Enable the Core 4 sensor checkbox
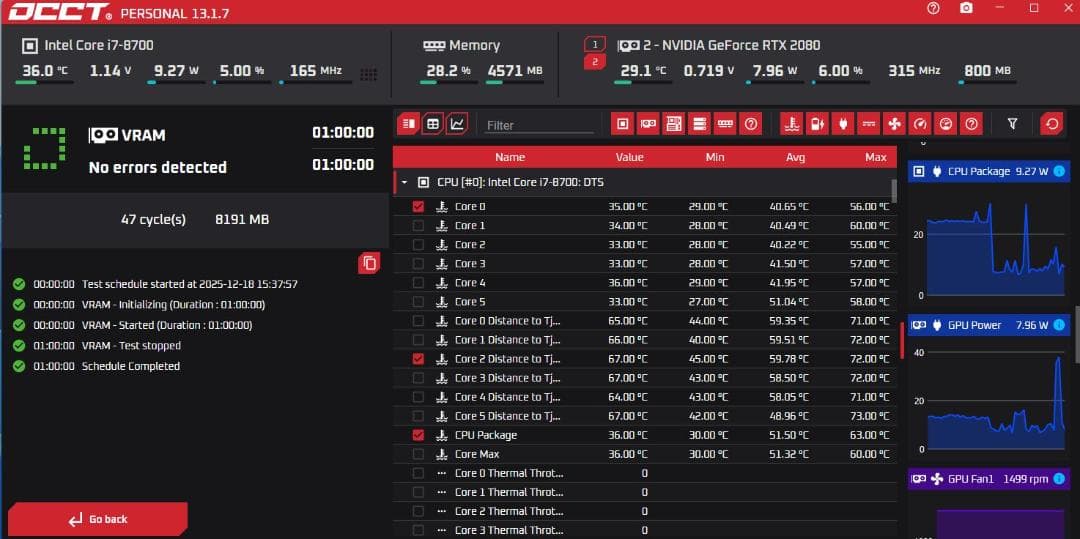This screenshot has height=539, width=1080. [x=418, y=283]
